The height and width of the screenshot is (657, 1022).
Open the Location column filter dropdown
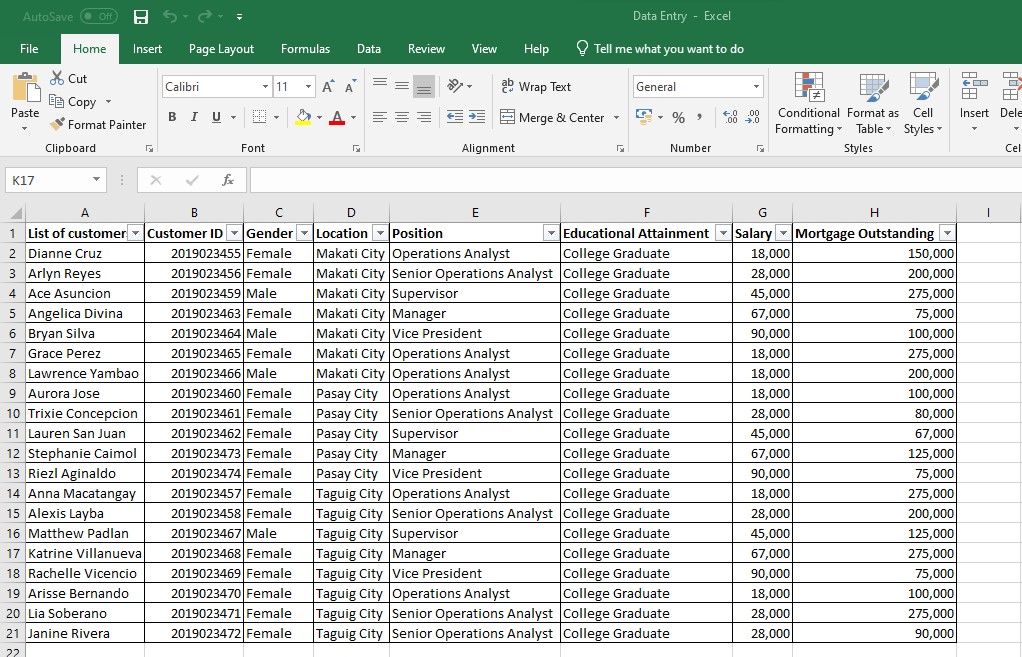pos(379,233)
